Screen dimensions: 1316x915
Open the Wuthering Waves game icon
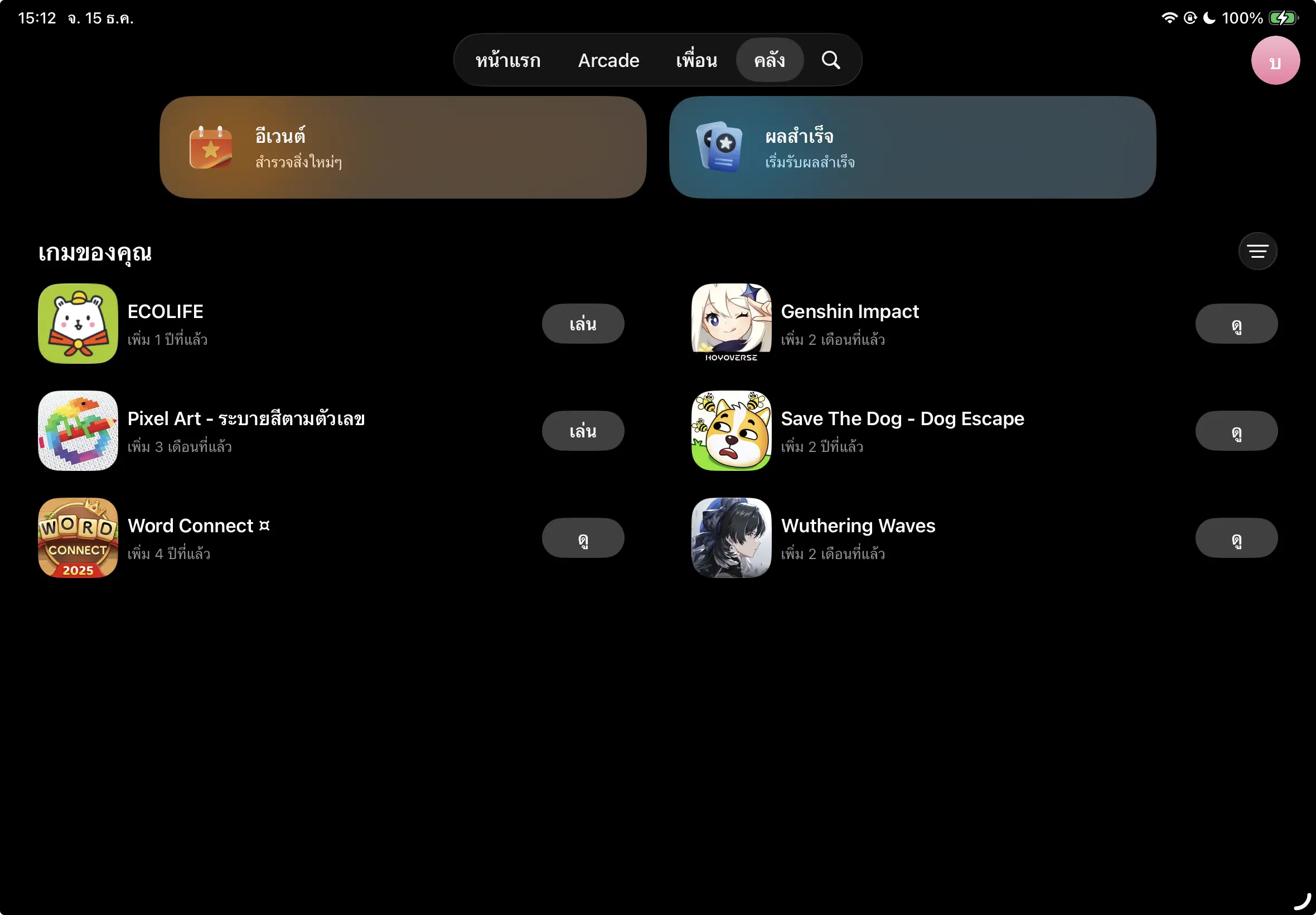click(730, 538)
